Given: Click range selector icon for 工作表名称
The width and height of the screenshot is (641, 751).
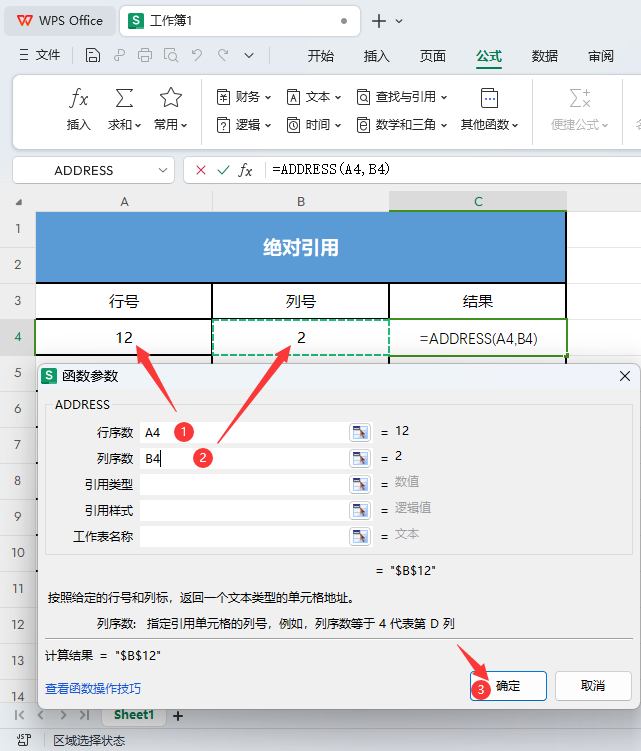Looking at the screenshot, I should pyautogui.click(x=360, y=536).
